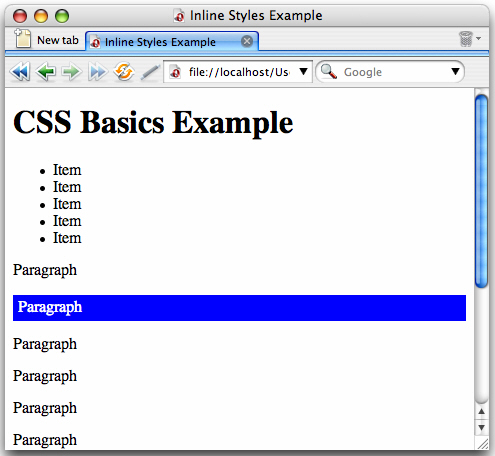Viewport: 495px width, 456px height.
Task: Click the New tab page icon
Action: (x=23, y=39)
